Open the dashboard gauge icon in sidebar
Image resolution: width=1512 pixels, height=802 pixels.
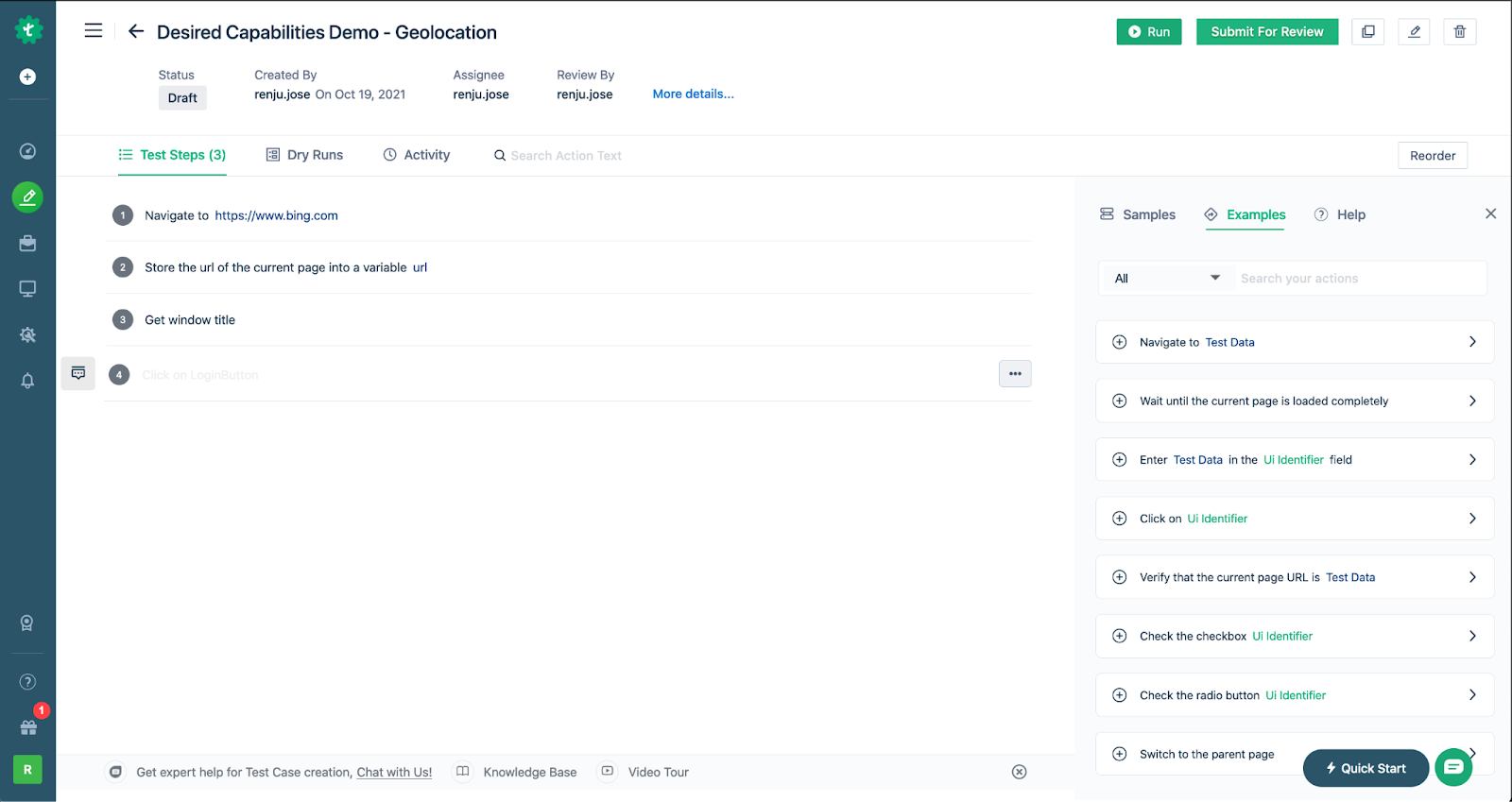[x=28, y=151]
